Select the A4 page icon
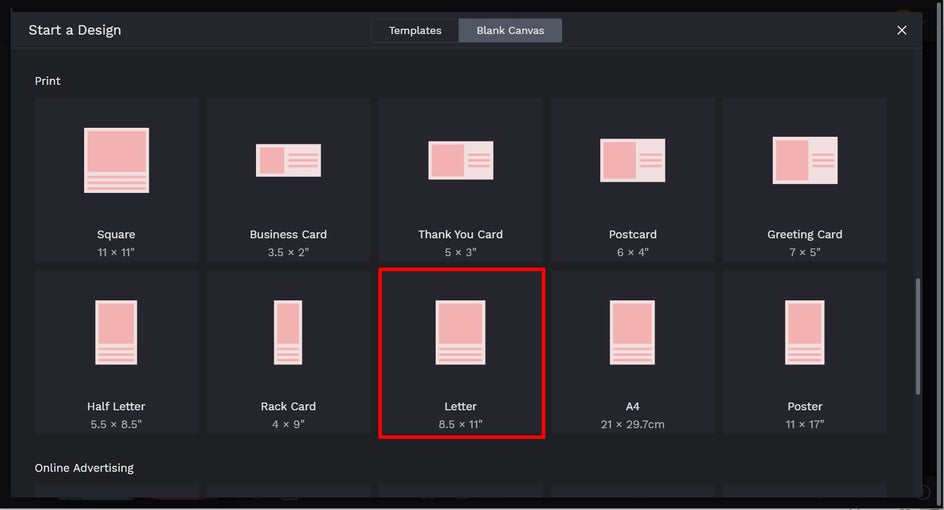This screenshot has height=510, width=944. (x=633, y=332)
